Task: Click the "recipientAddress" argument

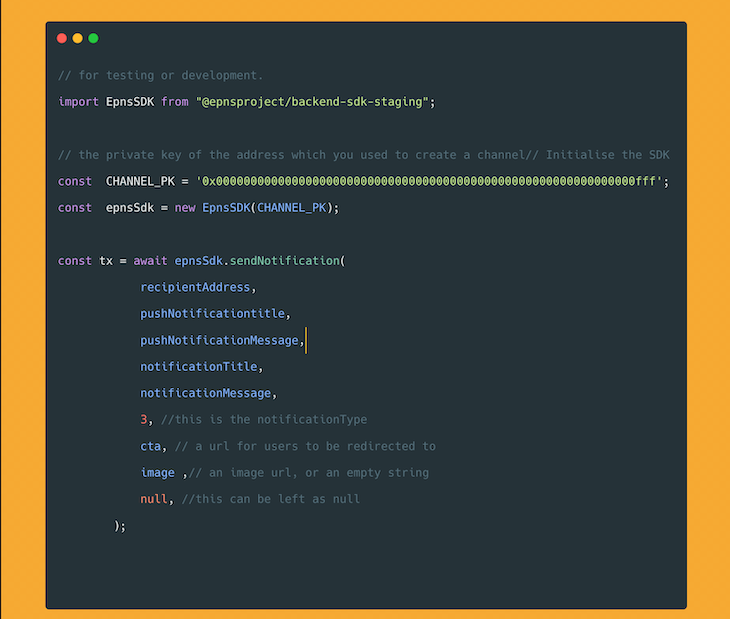Action: point(195,288)
